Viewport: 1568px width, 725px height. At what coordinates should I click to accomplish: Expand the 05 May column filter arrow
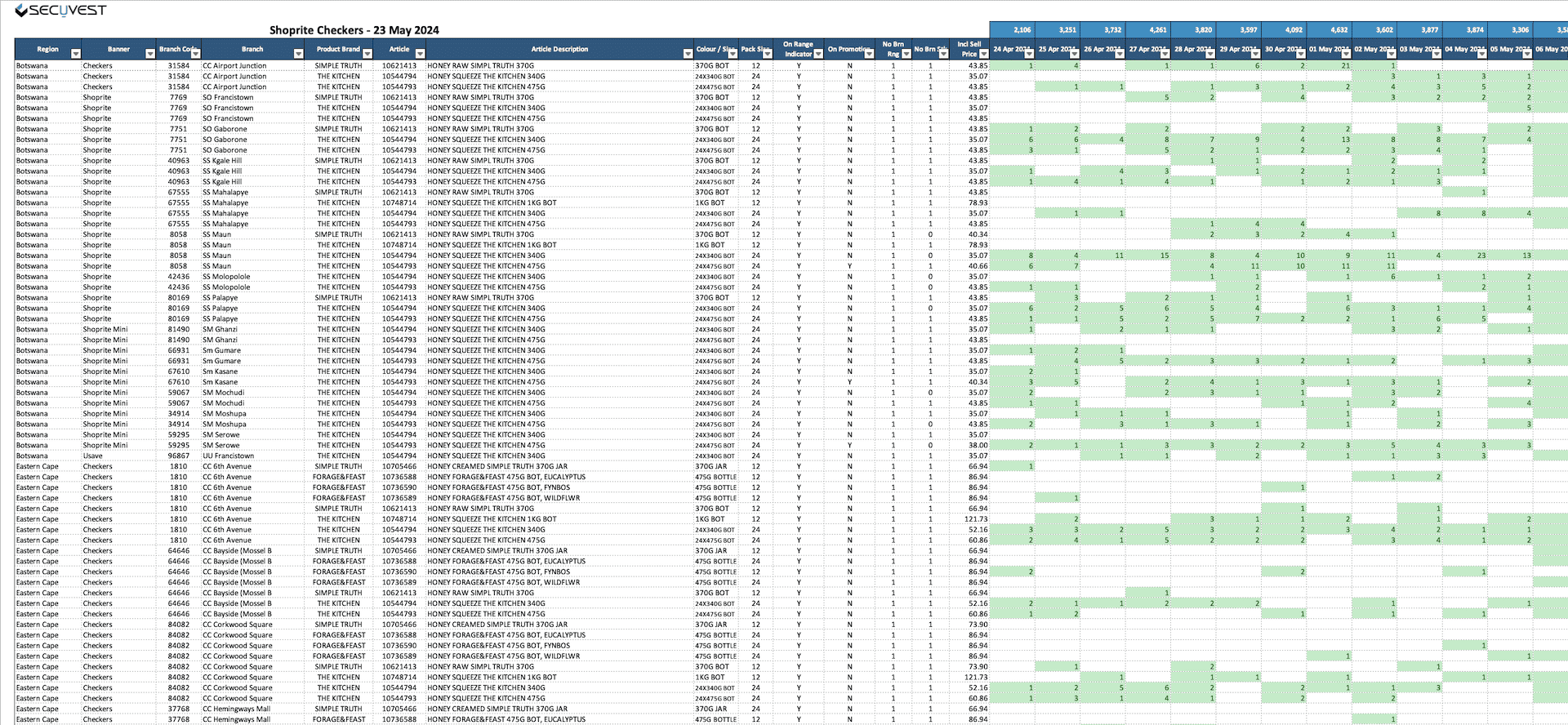pos(1527,54)
